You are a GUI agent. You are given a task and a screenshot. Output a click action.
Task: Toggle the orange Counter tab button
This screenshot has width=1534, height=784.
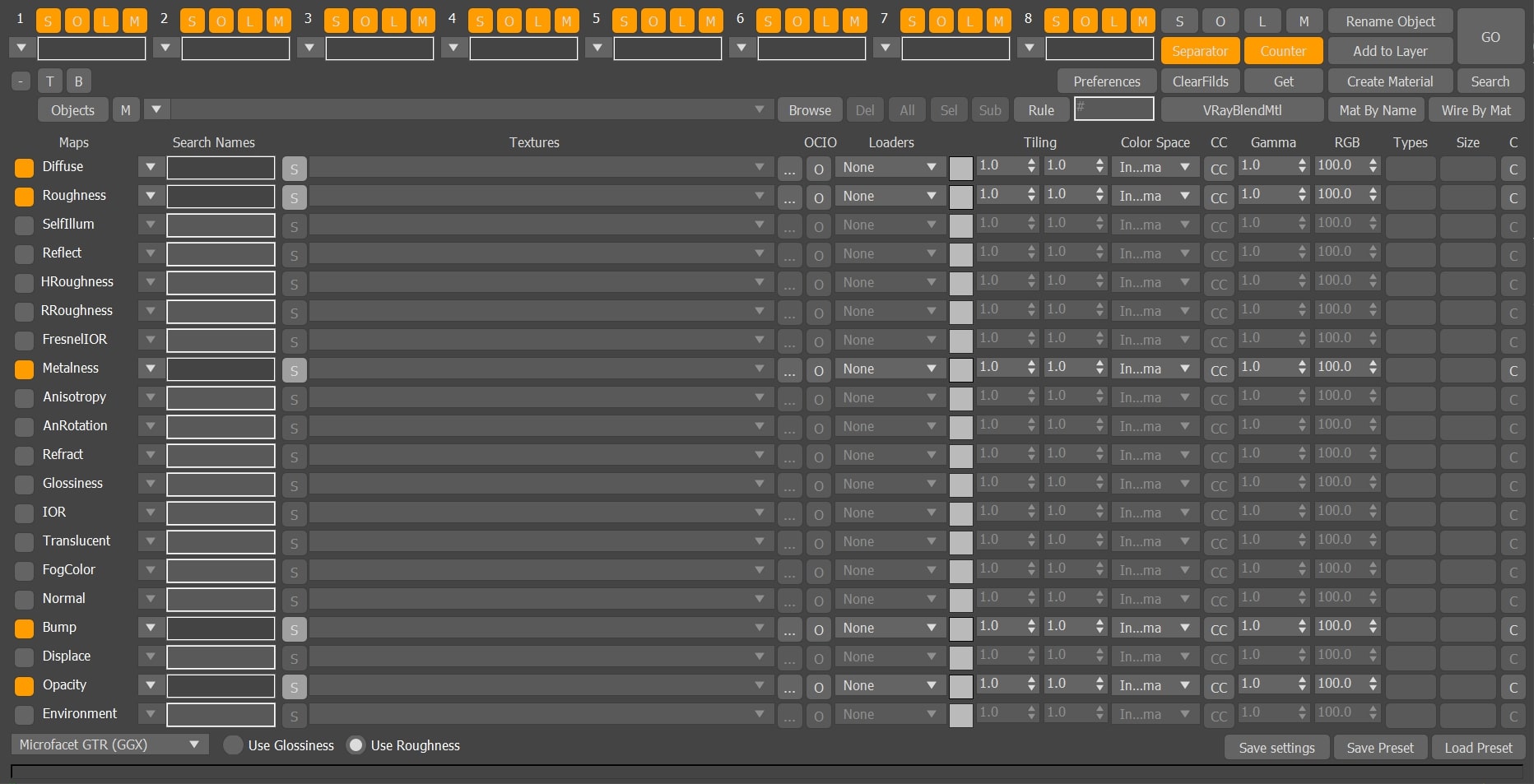point(1282,51)
